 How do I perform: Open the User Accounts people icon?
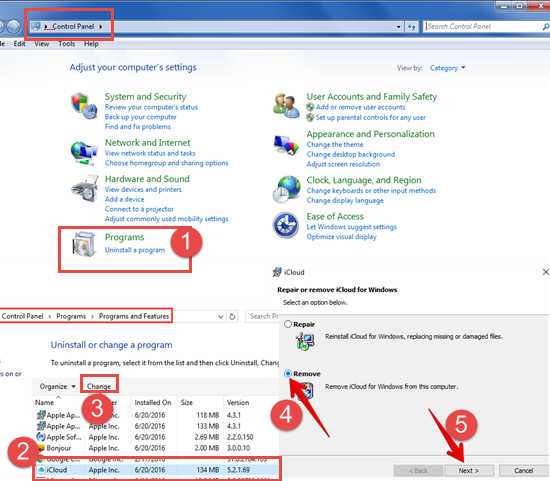click(286, 105)
